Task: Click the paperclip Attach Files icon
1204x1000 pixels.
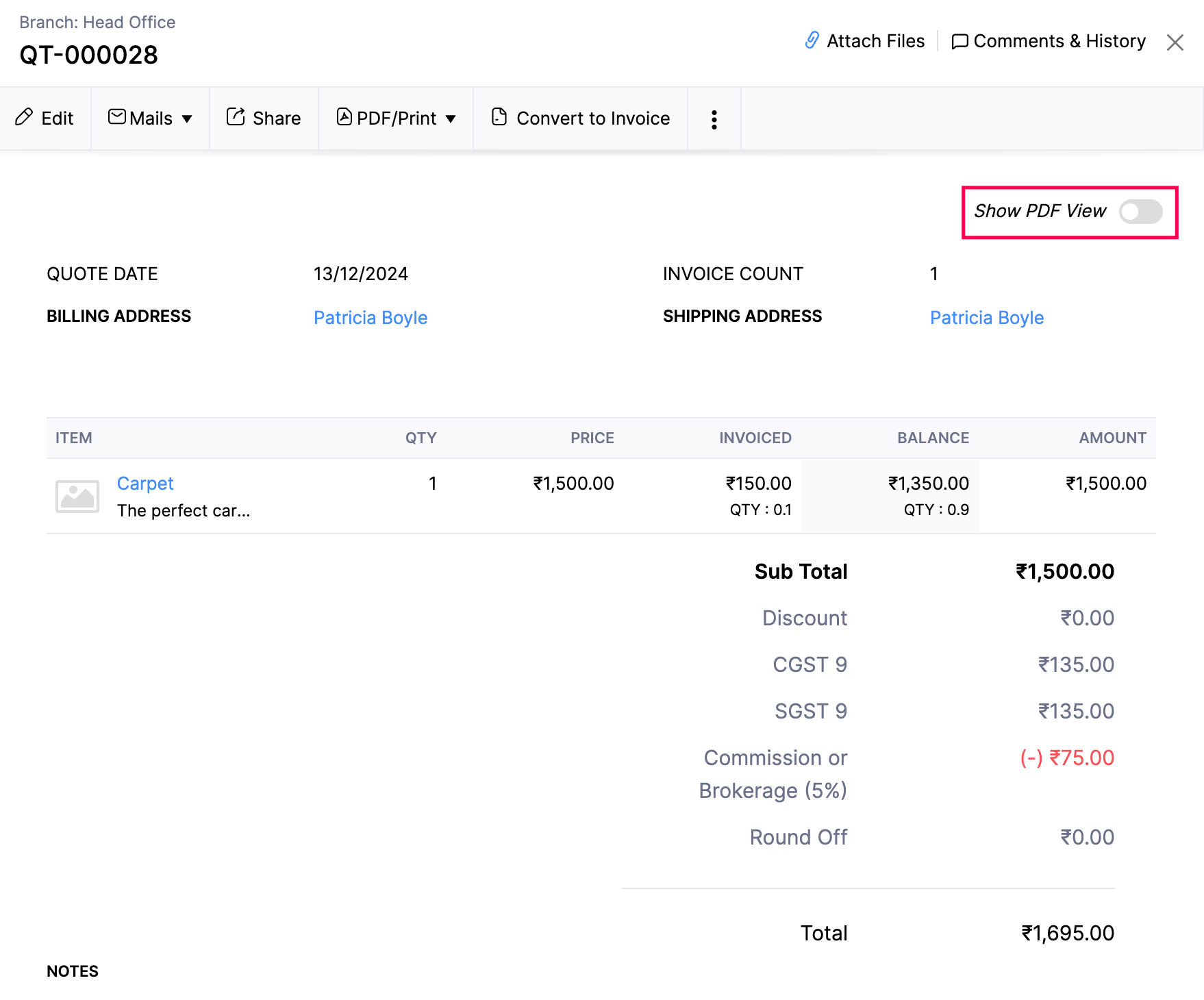Action: click(x=812, y=40)
